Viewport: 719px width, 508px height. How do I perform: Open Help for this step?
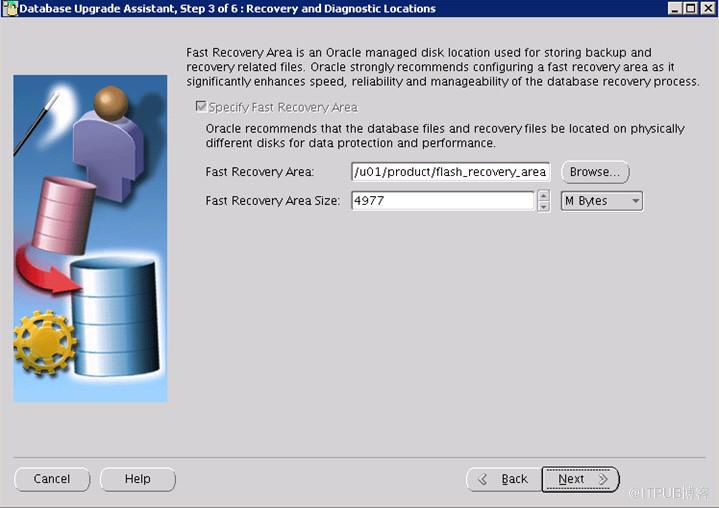click(x=138, y=479)
